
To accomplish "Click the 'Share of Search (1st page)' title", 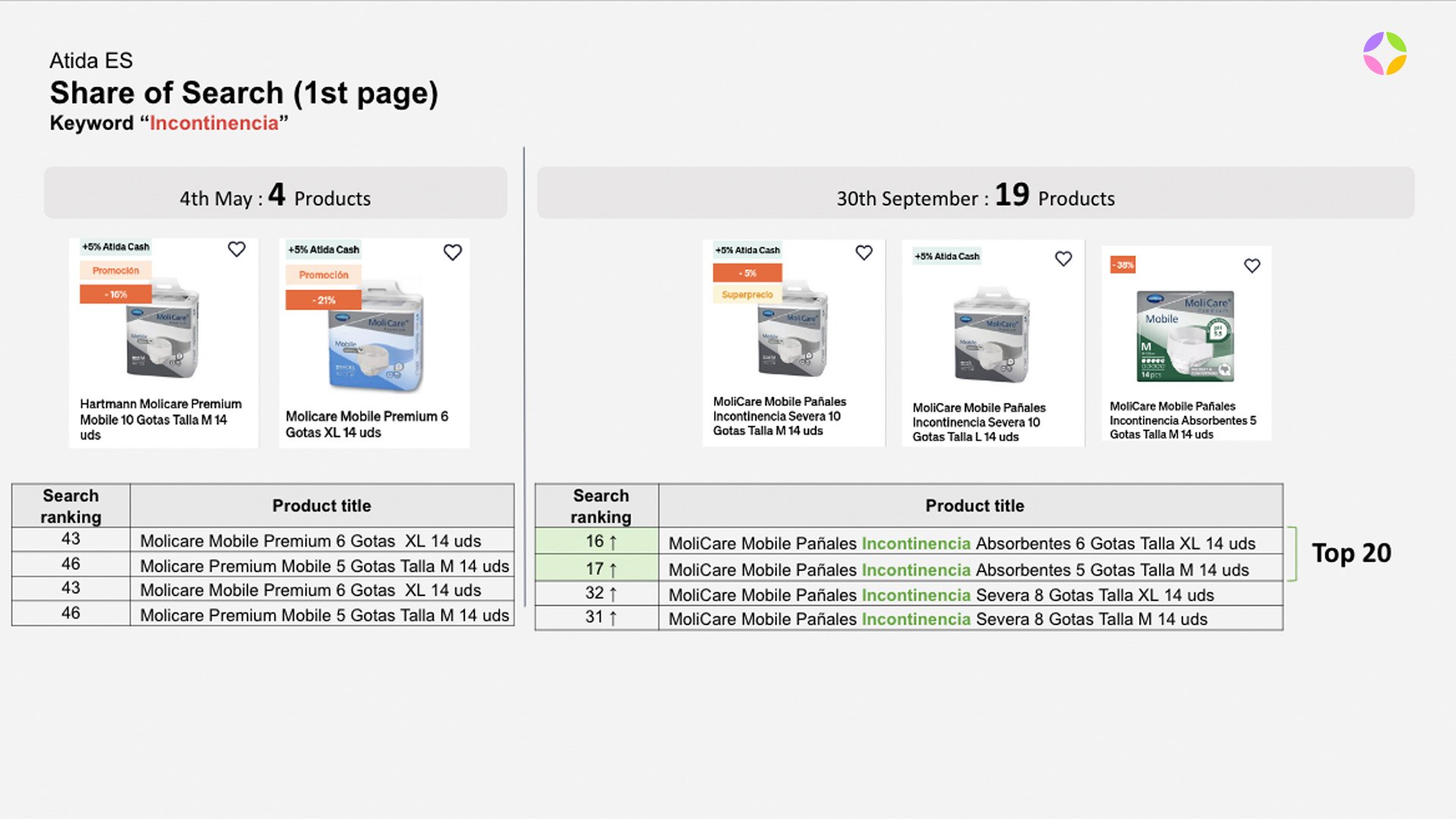I will tap(244, 93).
